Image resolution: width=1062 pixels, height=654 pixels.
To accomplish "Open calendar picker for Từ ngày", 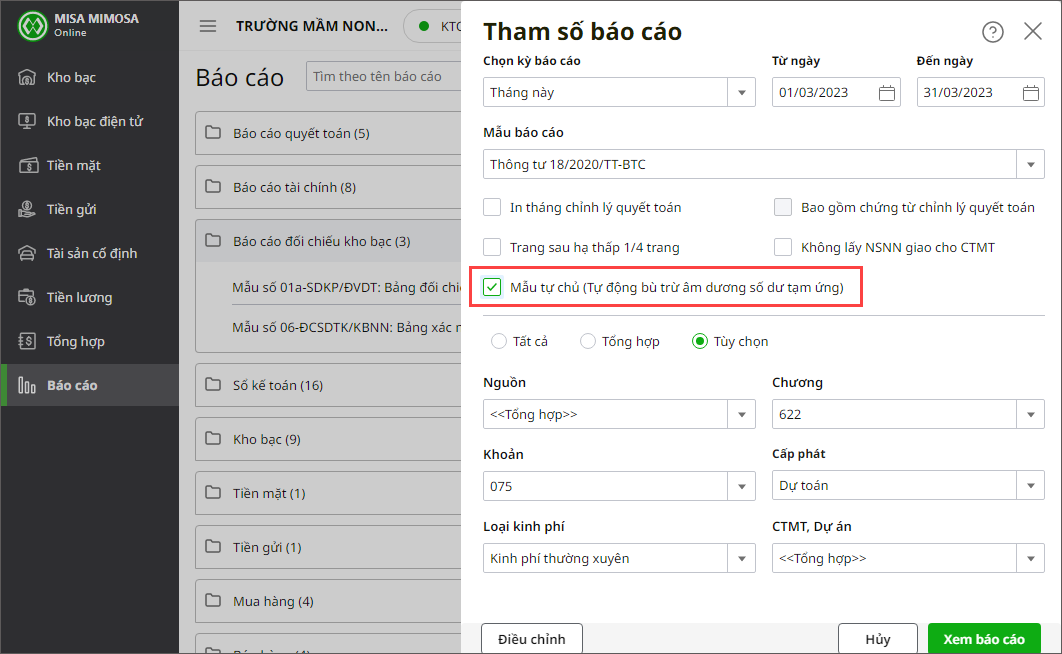I will click(886, 93).
